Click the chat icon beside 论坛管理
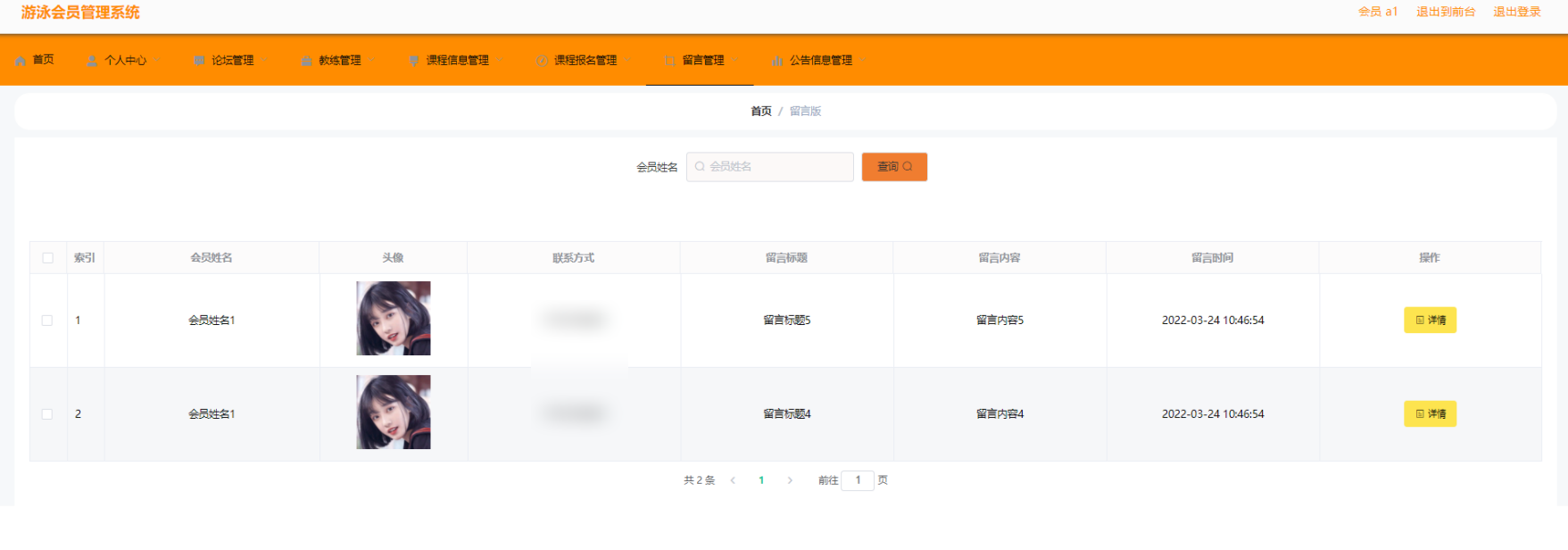 click(x=199, y=61)
